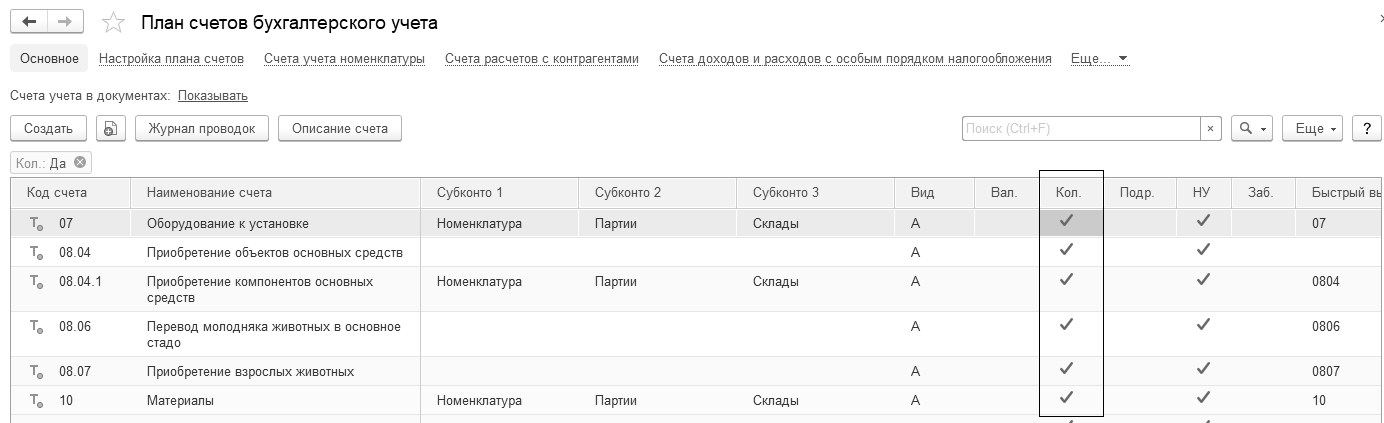Click the forward navigation arrow
This screenshot has height=423, width=1384.
click(x=65, y=22)
